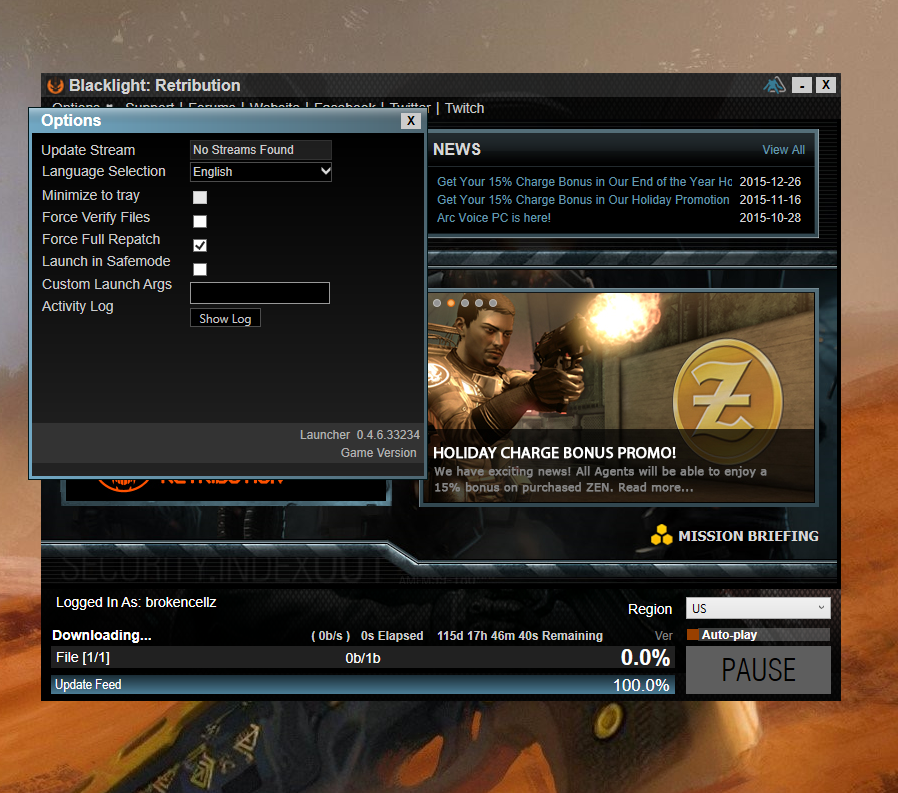Select the highlighted orange carousel dot
The height and width of the screenshot is (793, 898).
[x=451, y=303]
